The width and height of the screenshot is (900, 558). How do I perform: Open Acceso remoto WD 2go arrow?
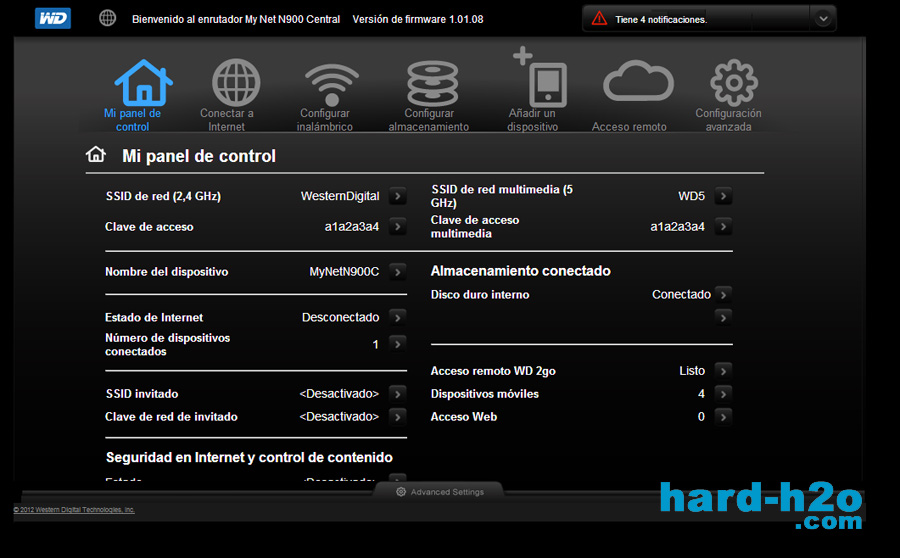point(723,371)
